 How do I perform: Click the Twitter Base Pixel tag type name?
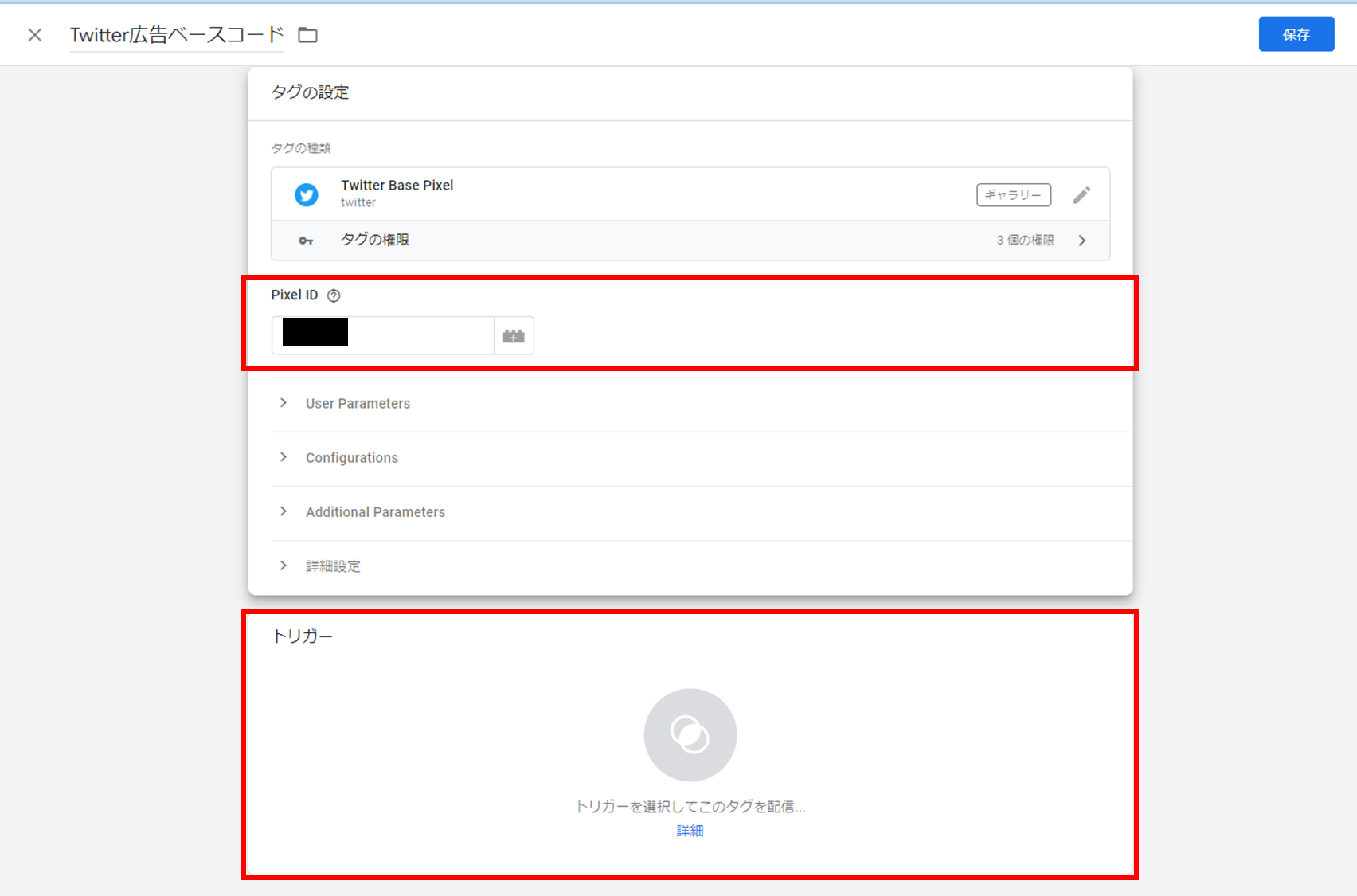[x=397, y=185]
